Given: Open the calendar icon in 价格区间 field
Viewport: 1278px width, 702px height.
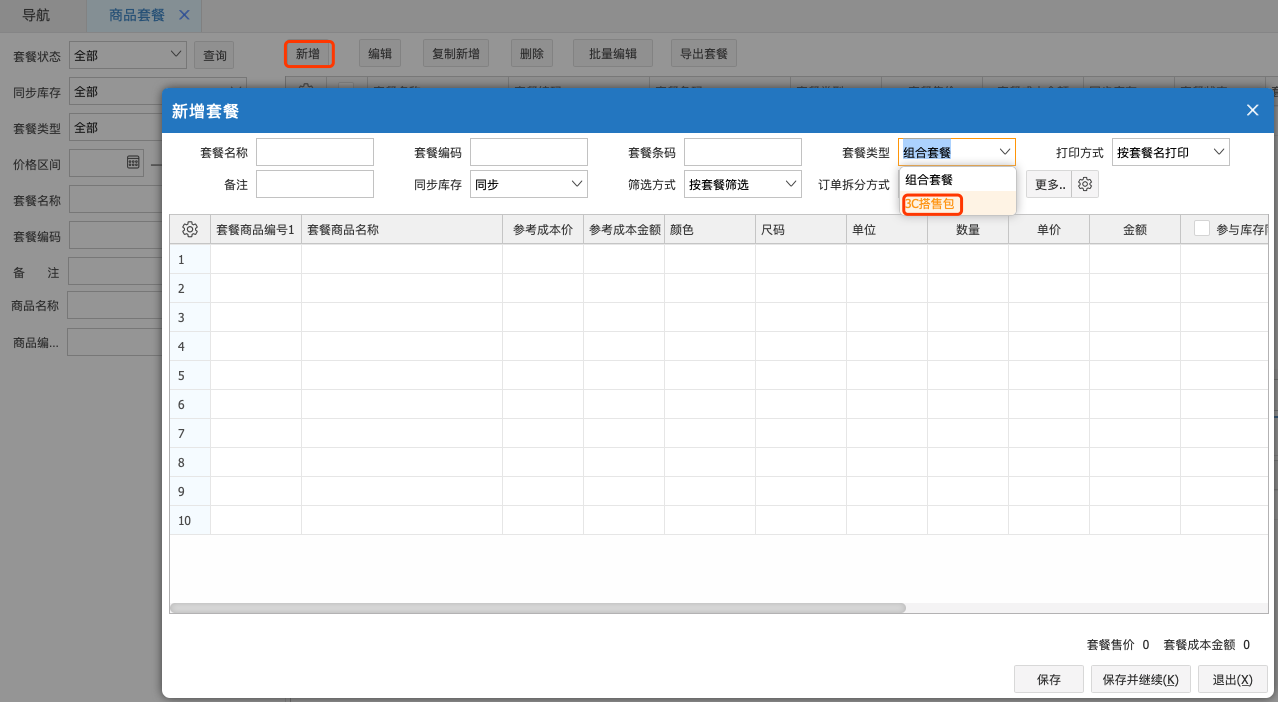Looking at the screenshot, I should [x=133, y=162].
